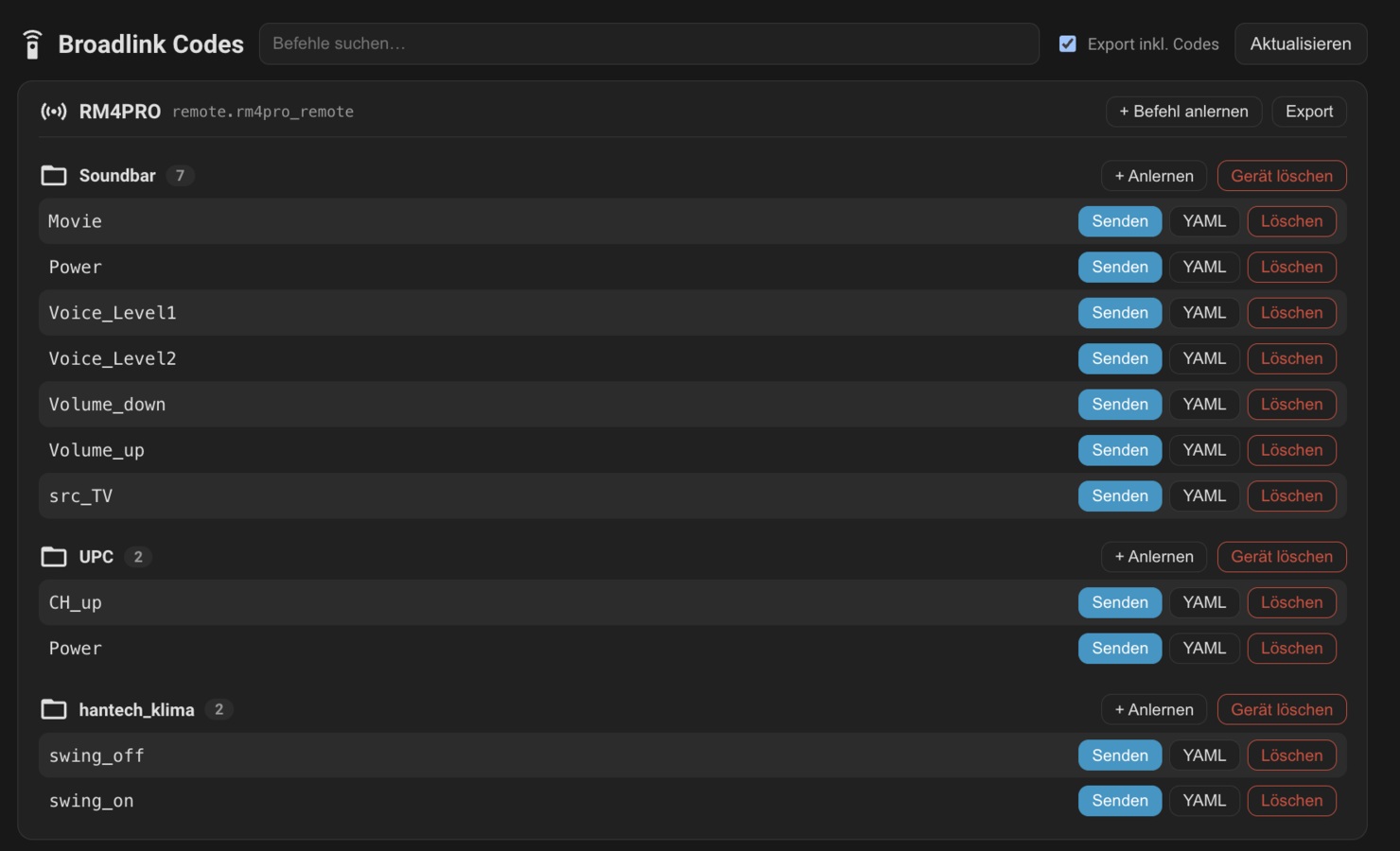
Task: Click the Soundbar count badge 7
Action: pyautogui.click(x=180, y=176)
